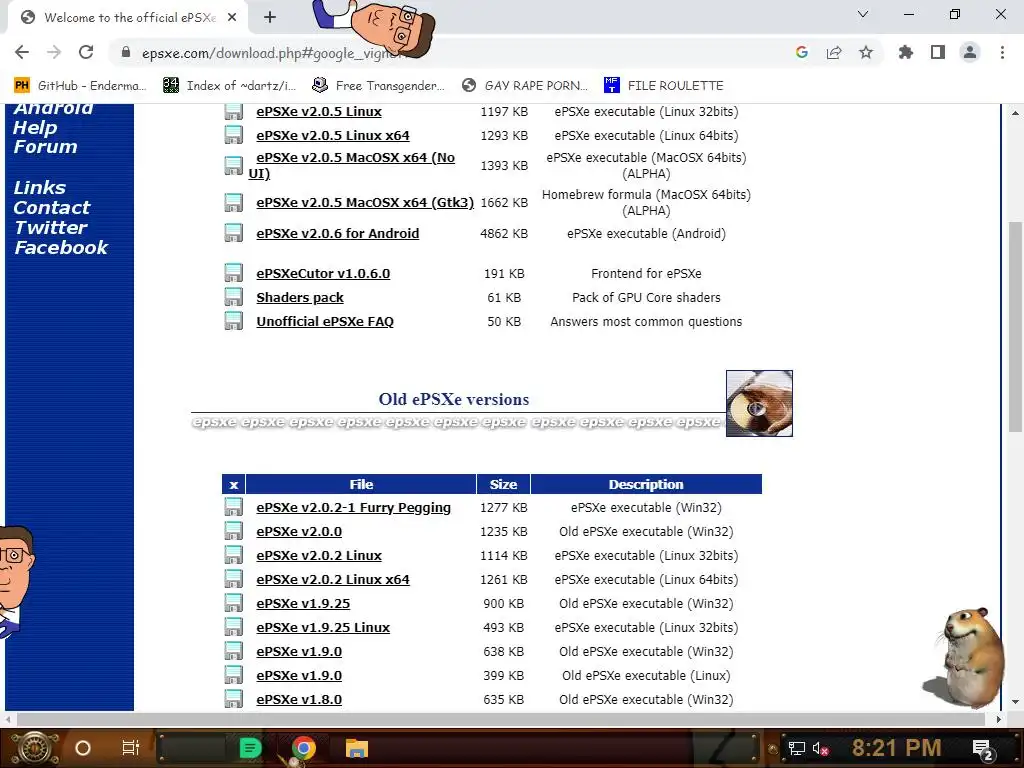
Task: Download ePSXe v1.9.25 Win32 link
Action: [303, 603]
